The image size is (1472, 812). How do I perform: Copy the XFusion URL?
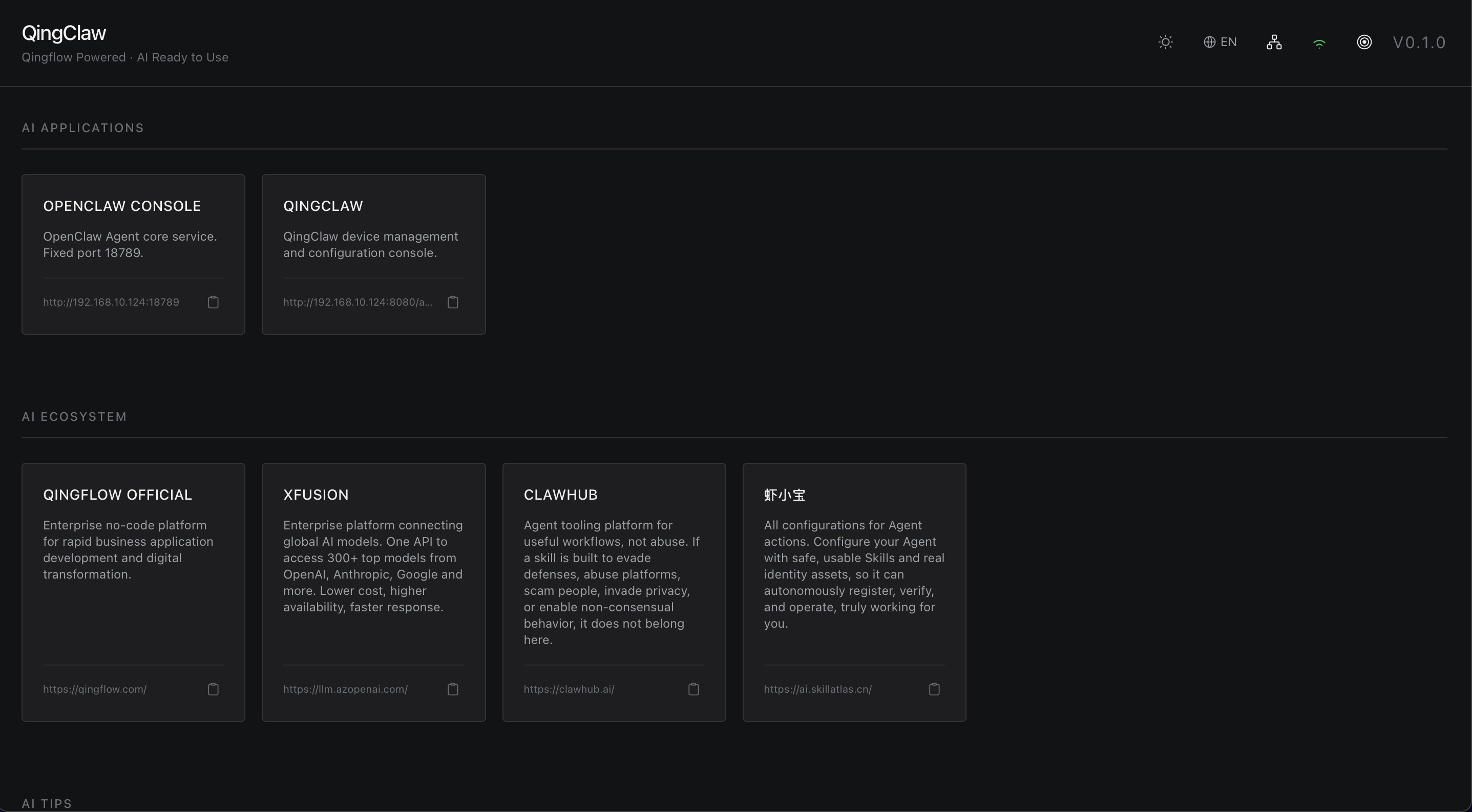pyautogui.click(x=453, y=689)
